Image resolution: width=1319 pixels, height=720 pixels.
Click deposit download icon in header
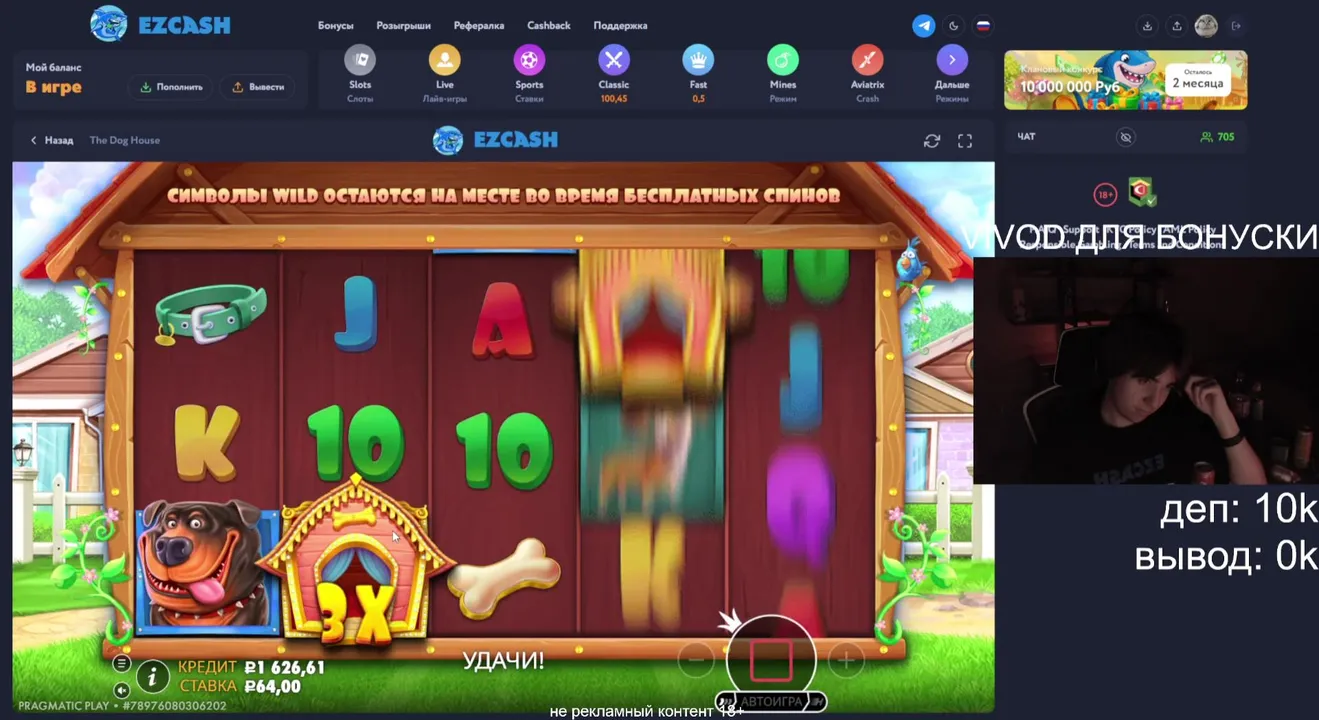(1147, 26)
